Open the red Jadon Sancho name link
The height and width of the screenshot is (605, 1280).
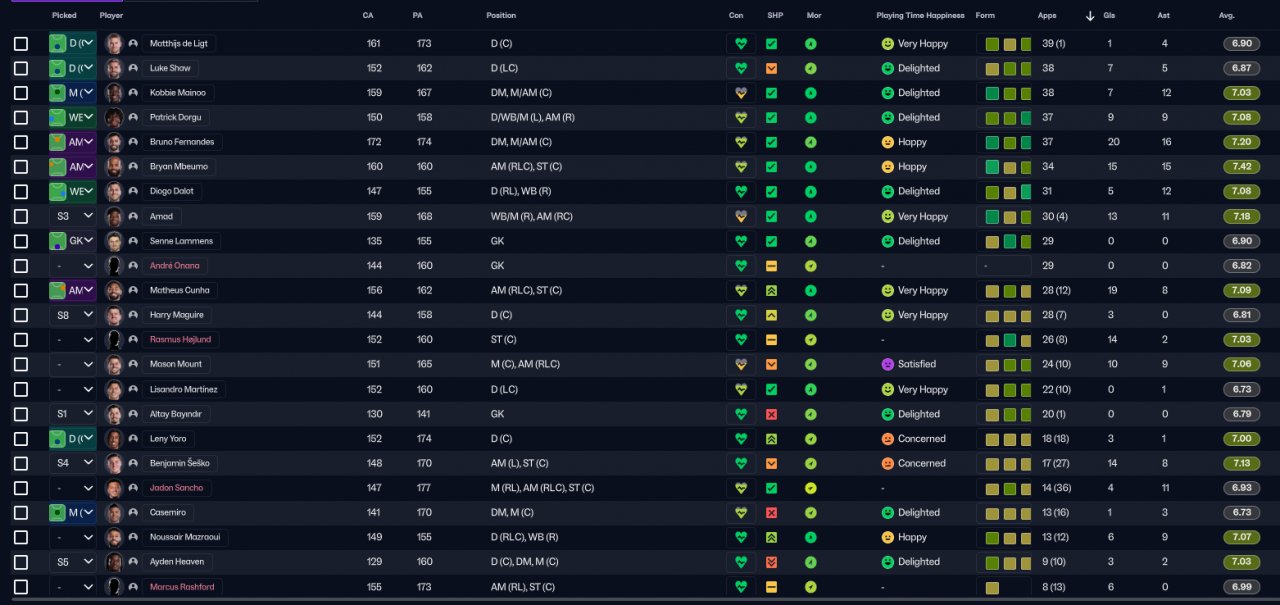click(176, 488)
